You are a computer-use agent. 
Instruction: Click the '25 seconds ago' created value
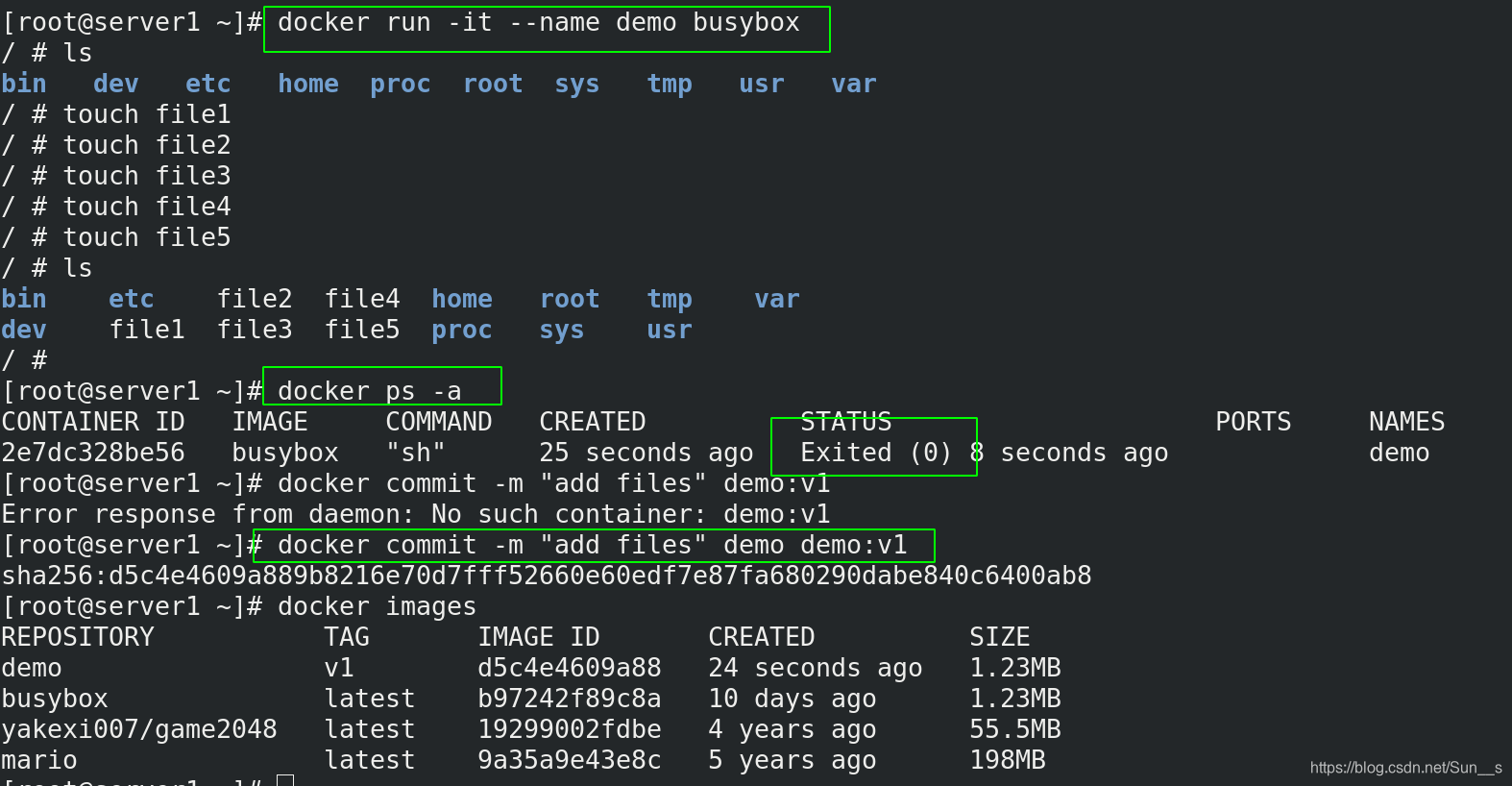point(646,453)
